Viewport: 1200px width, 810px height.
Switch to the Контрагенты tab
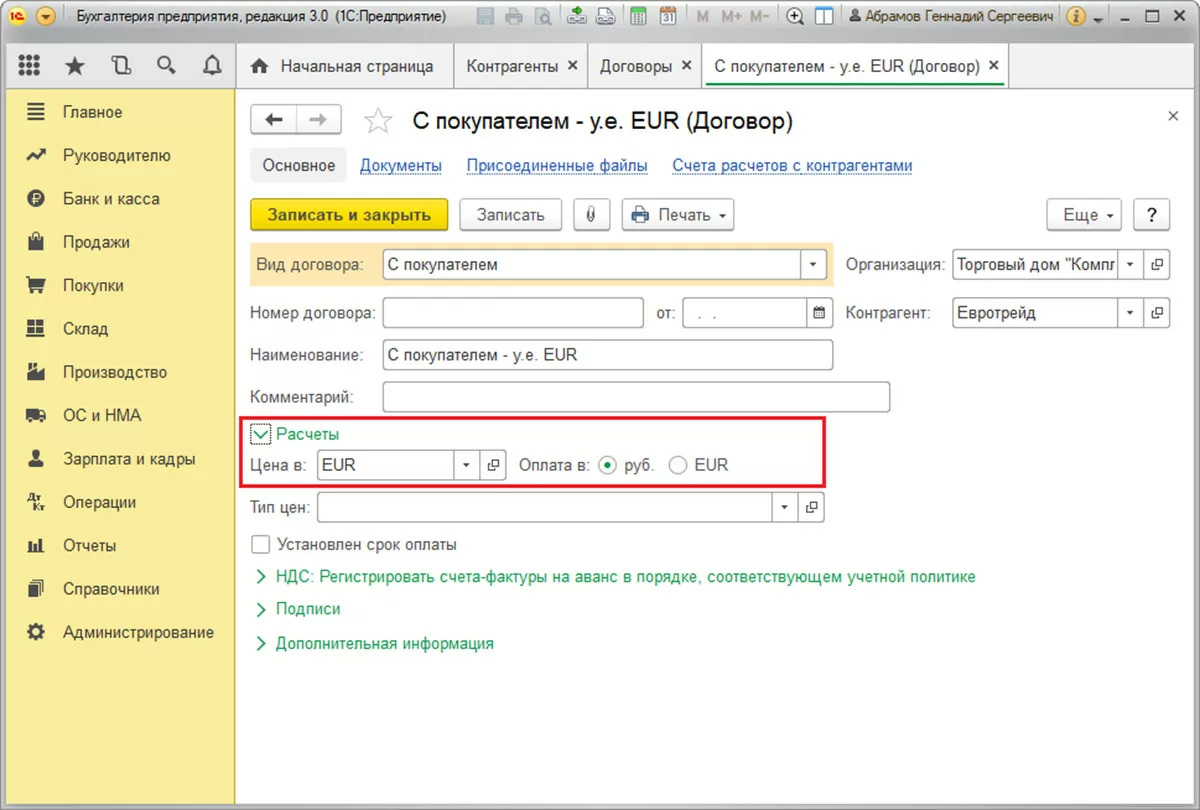tap(512, 66)
